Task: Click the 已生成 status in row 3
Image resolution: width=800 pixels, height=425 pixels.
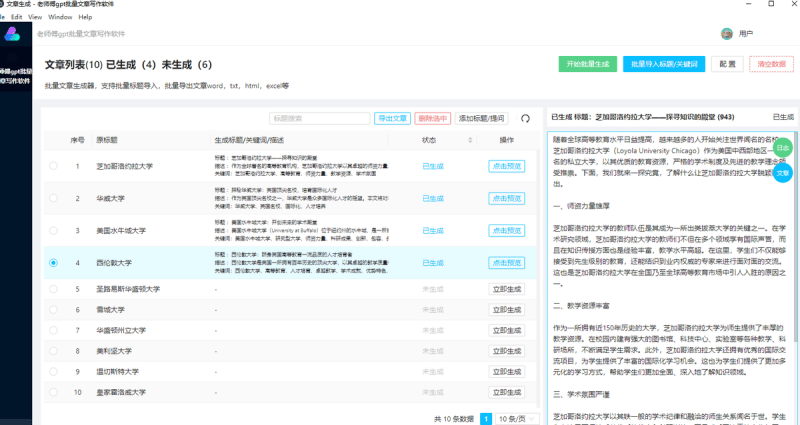Action: coord(433,231)
